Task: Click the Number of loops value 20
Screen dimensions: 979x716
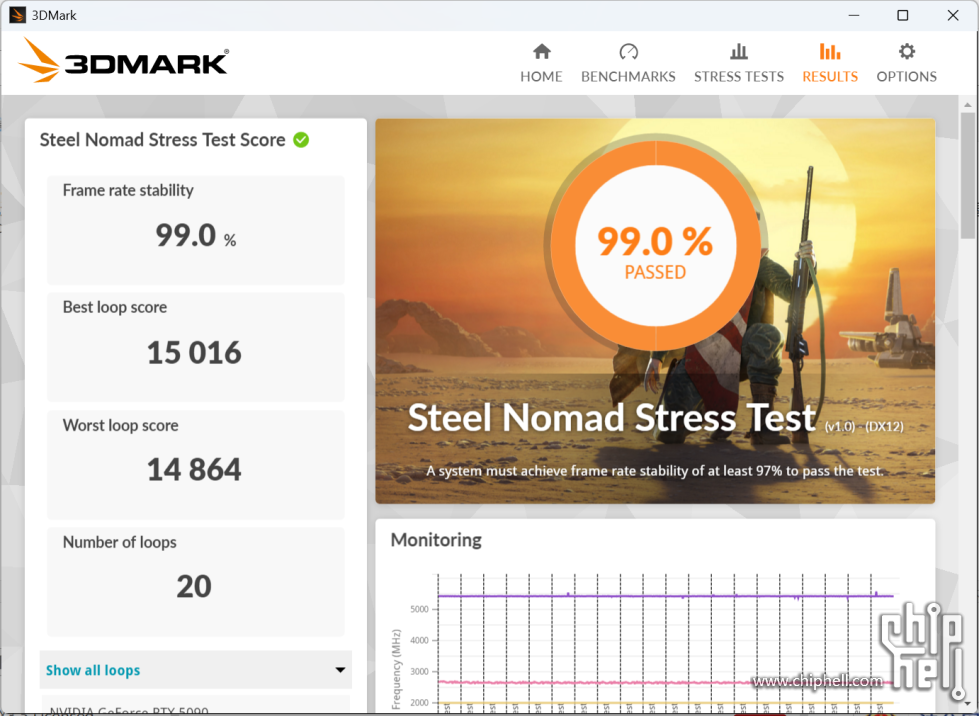Action: (194, 586)
